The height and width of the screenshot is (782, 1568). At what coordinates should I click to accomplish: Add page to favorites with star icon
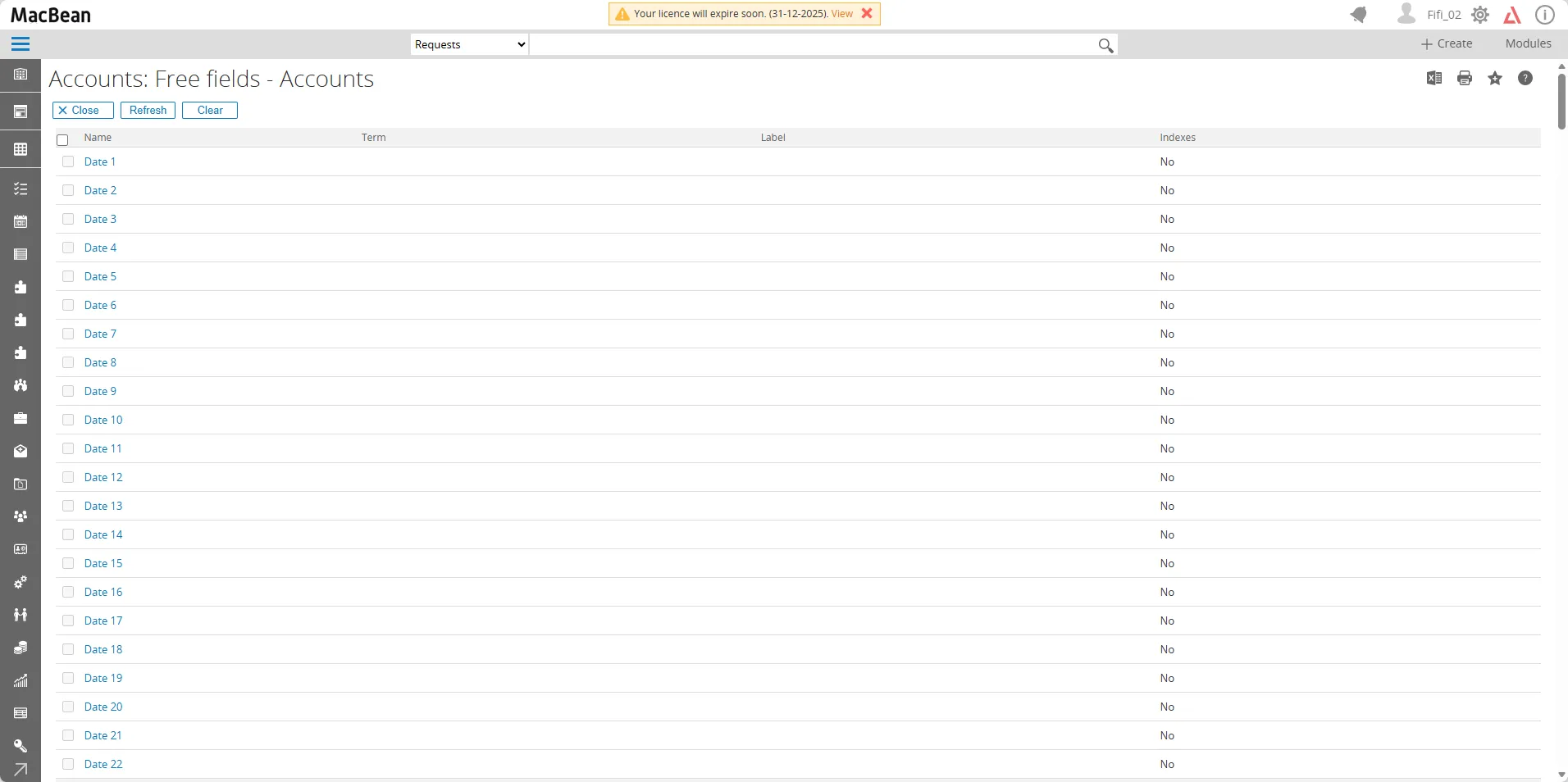click(1494, 79)
